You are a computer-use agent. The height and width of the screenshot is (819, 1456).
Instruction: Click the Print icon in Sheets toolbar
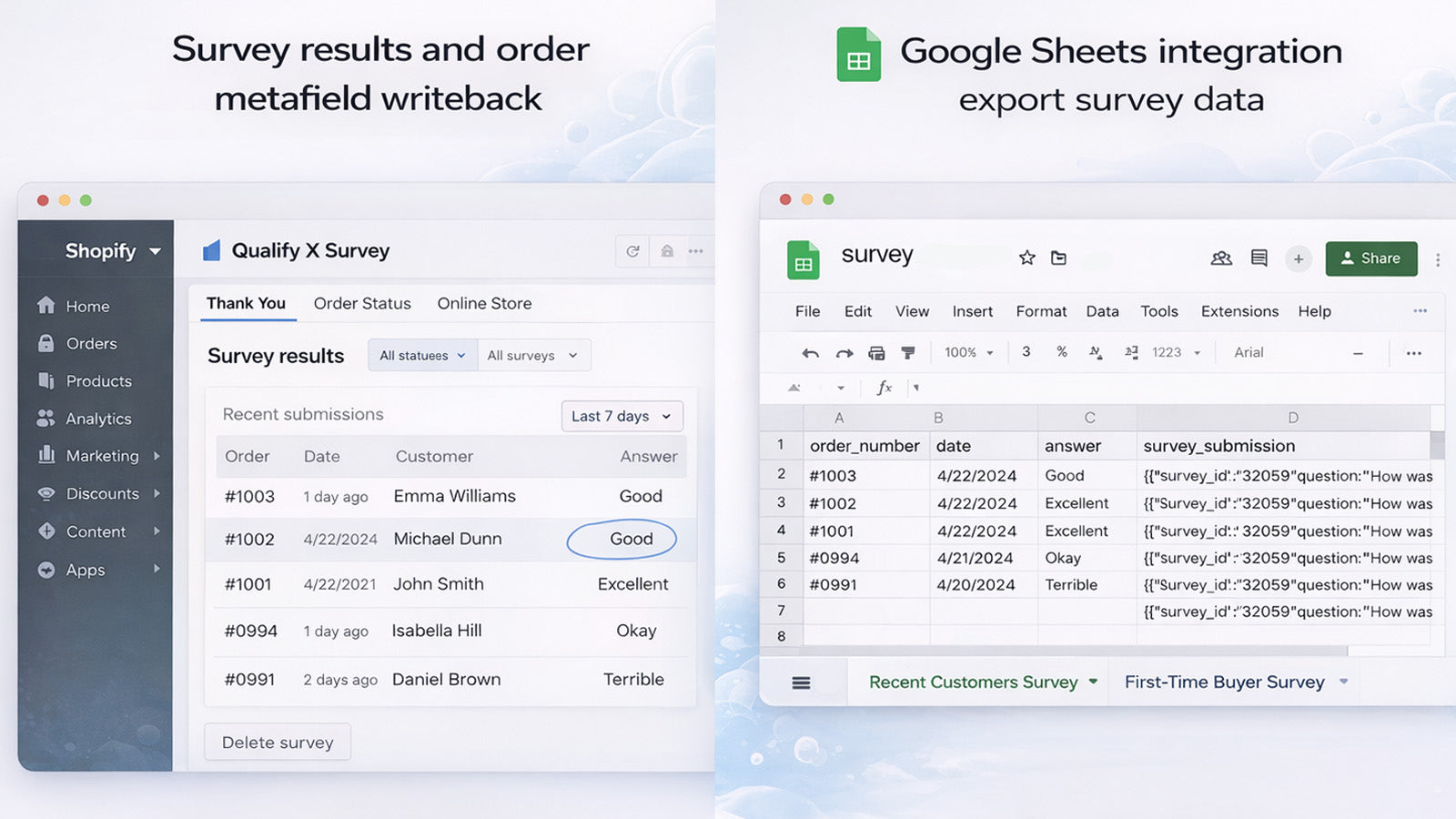[x=876, y=353]
